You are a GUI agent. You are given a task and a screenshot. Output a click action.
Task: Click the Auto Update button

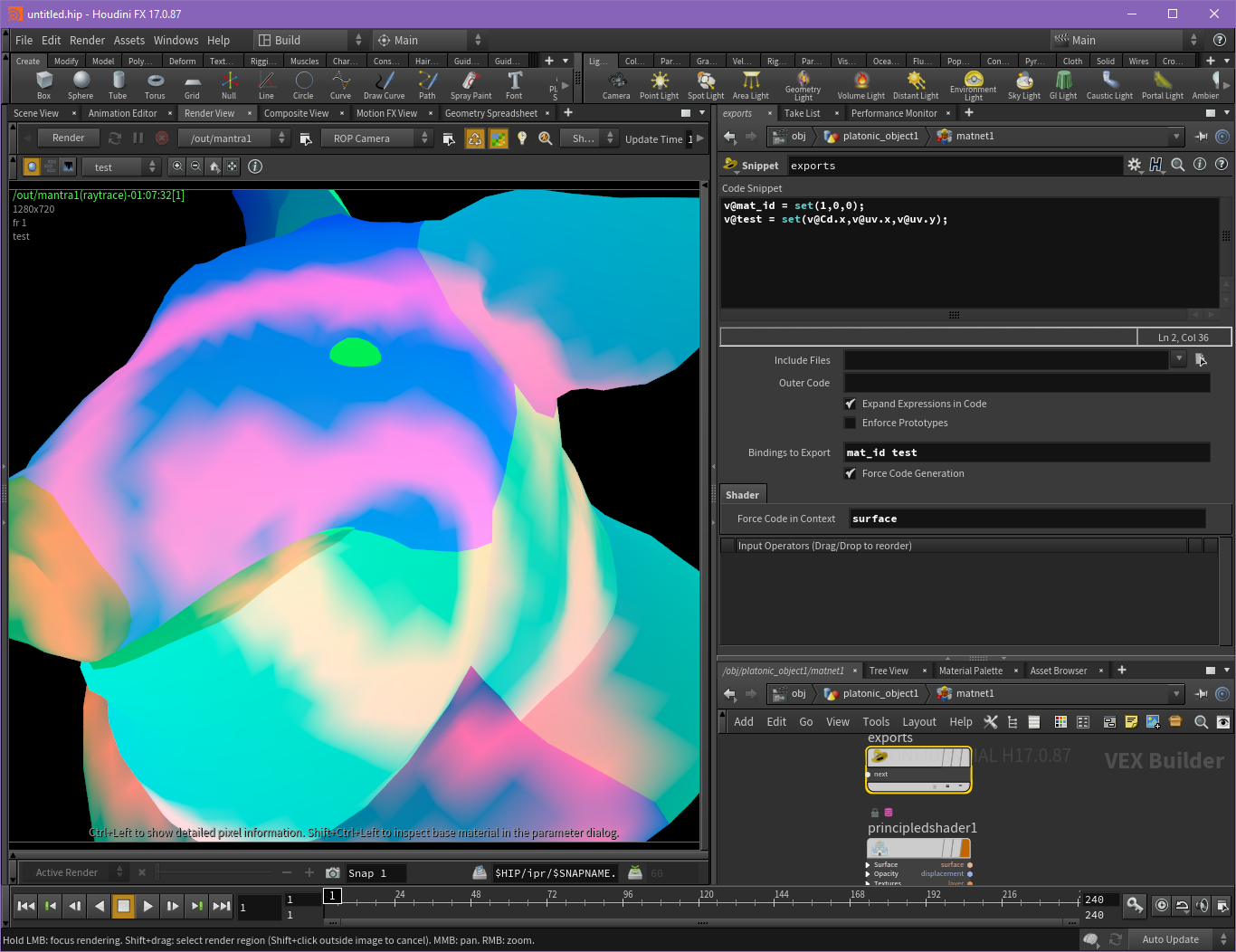coord(1170,939)
